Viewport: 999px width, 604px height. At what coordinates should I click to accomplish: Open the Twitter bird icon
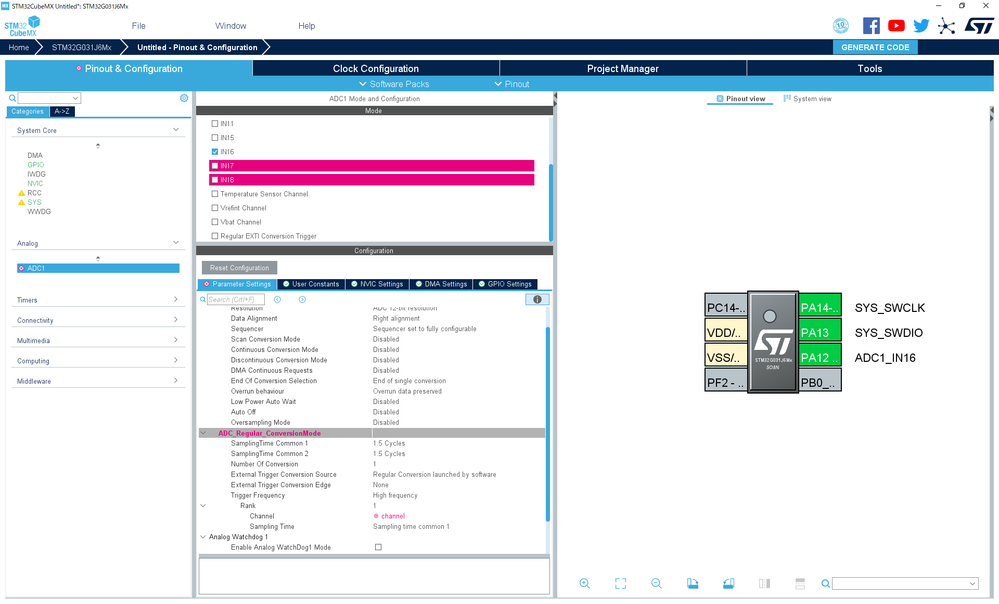coord(921,25)
